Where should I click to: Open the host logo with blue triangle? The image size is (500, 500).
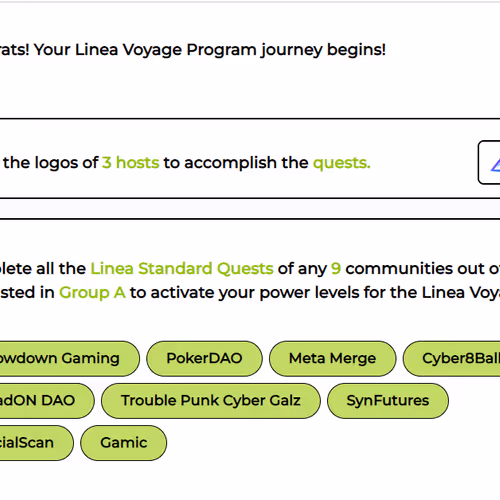coord(489,162)
